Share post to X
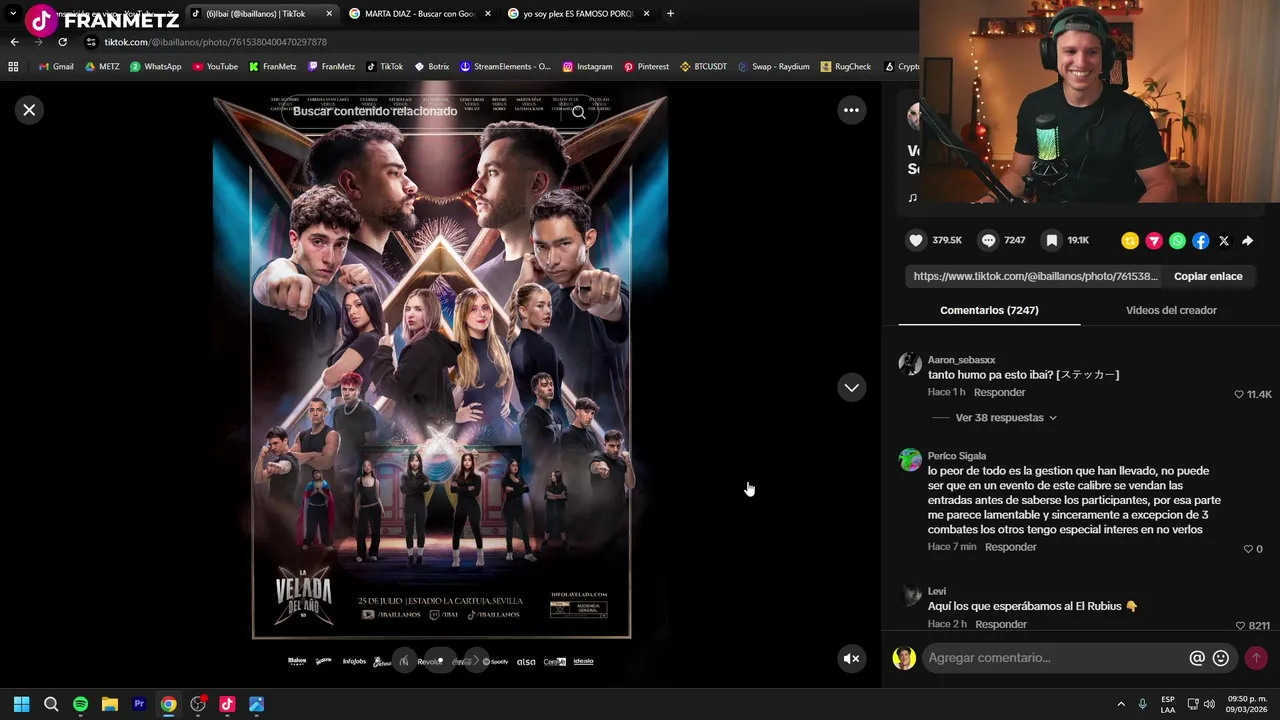 1224,241
